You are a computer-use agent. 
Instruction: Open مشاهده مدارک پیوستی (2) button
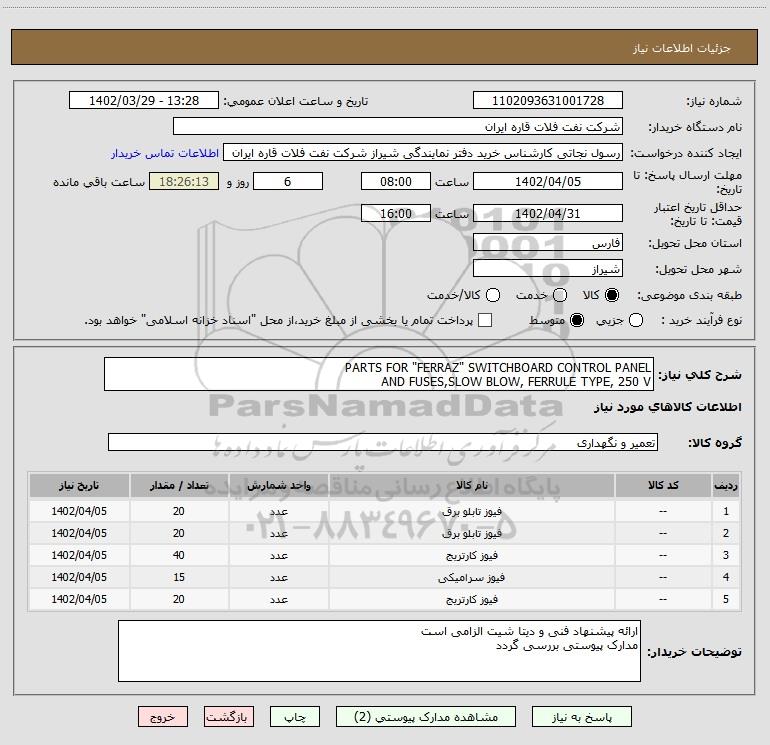coord(426,717)
